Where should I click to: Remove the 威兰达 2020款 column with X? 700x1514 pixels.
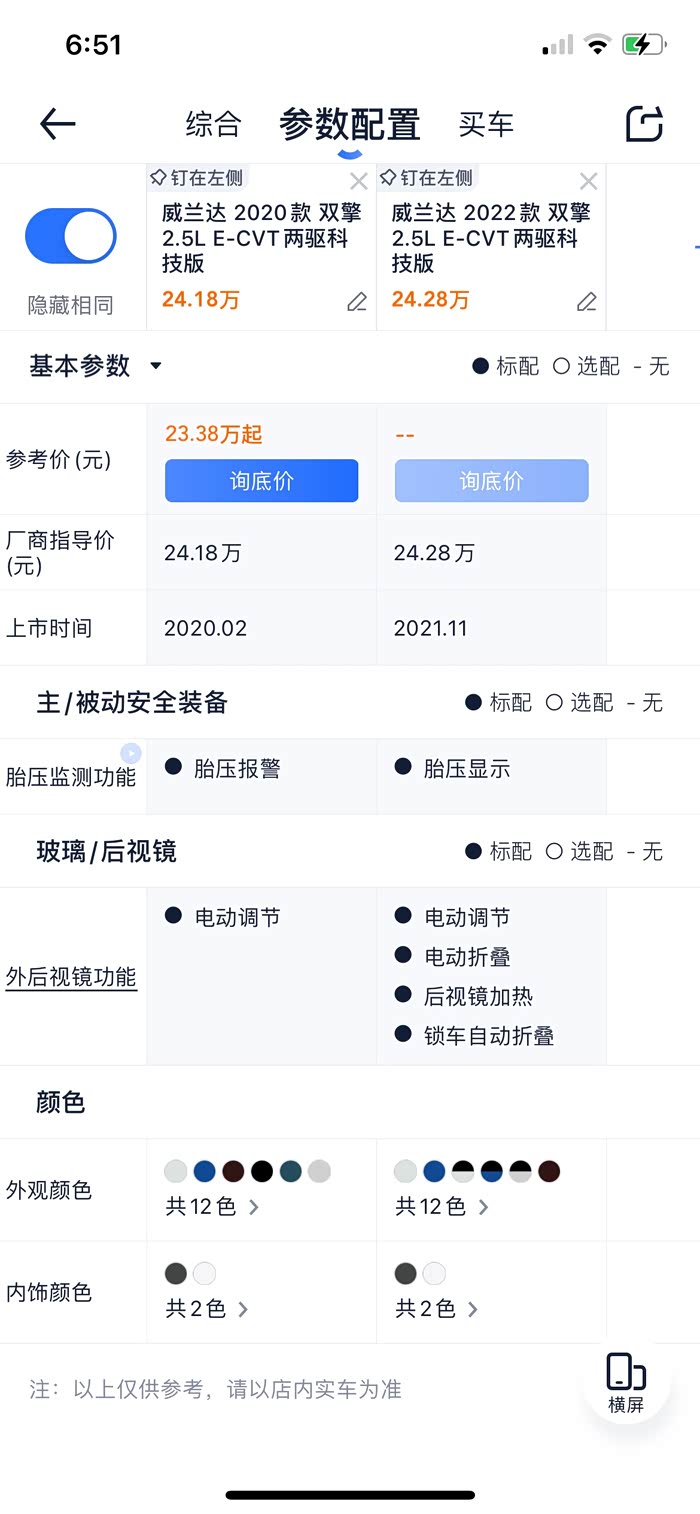coord(359,181)
